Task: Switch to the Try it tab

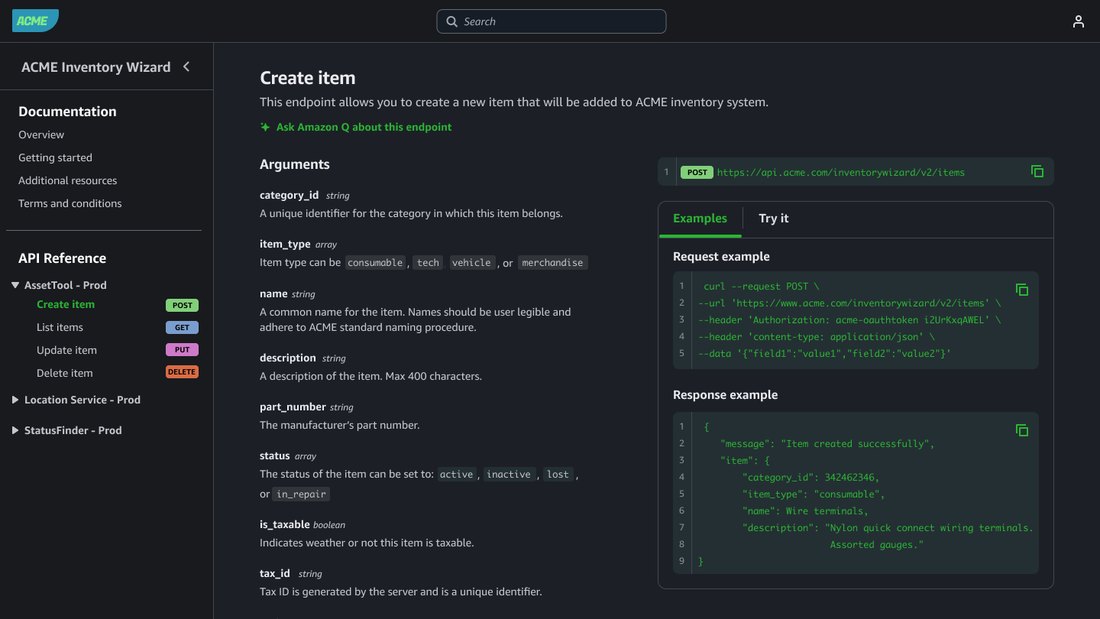Action: click(773, 218)
